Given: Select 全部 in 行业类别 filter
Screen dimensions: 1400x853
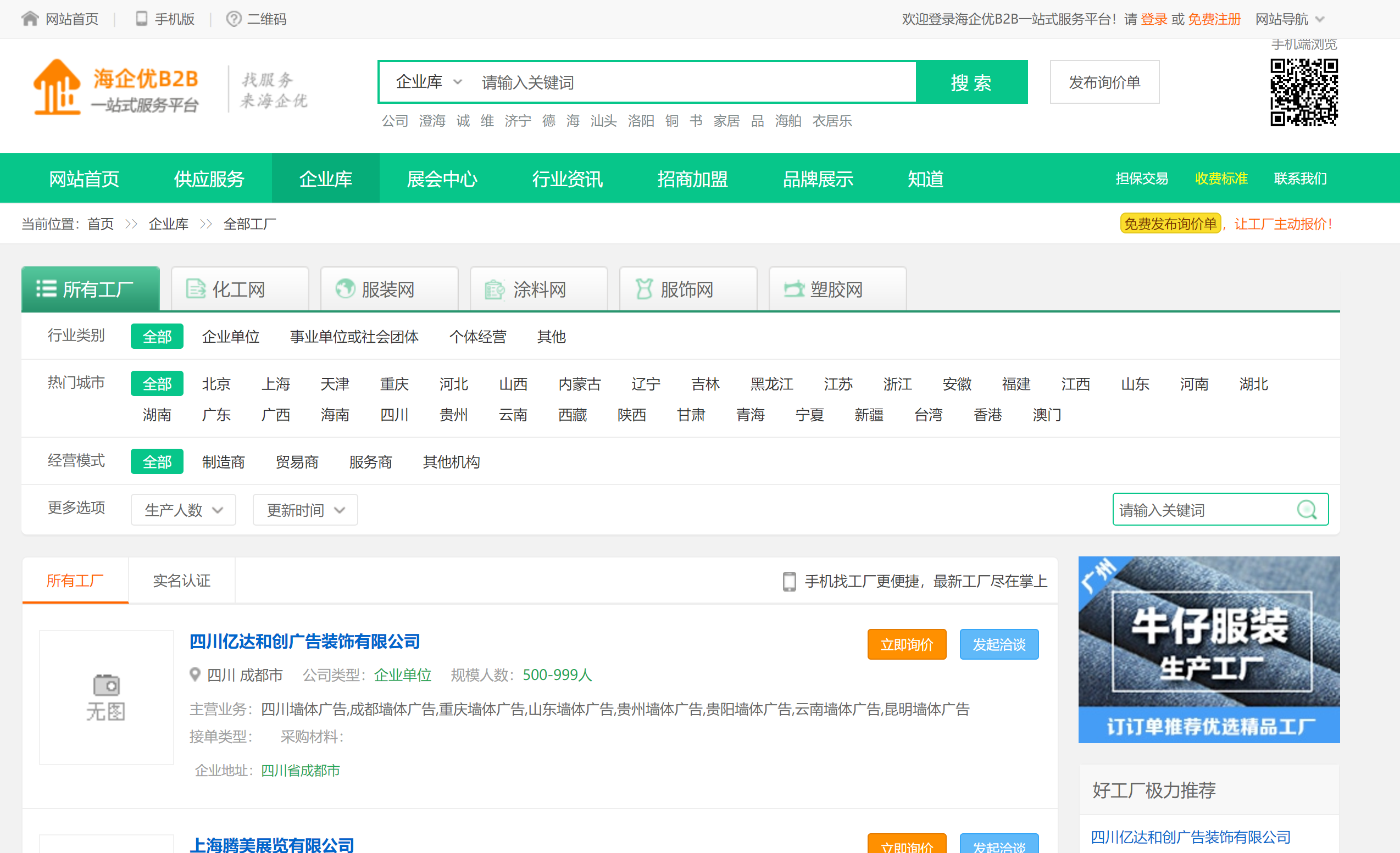Looking at the screenshot, I should [157, 336].
